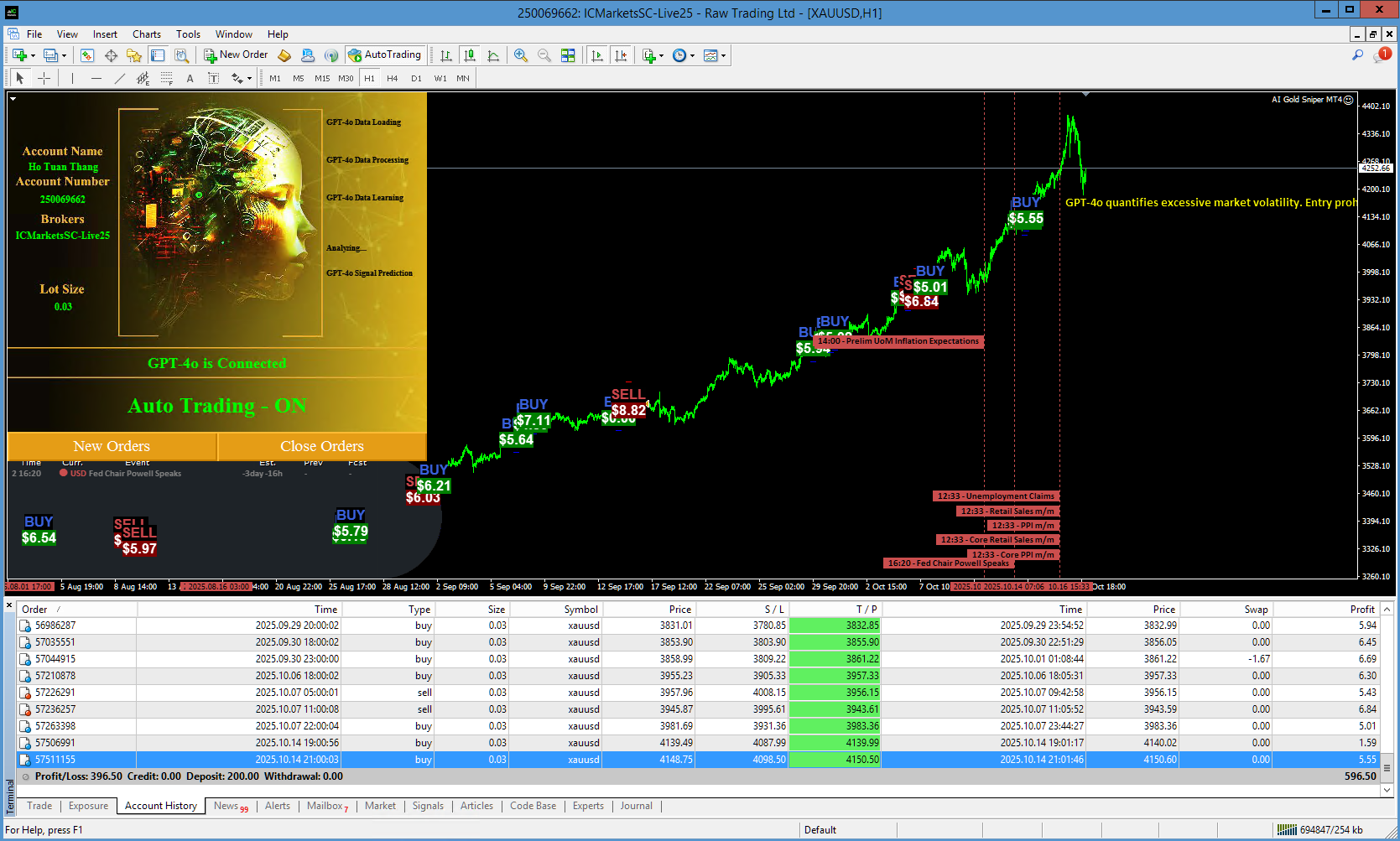
Task: Toggle the Market Watch window
Action: coord(87,55)
